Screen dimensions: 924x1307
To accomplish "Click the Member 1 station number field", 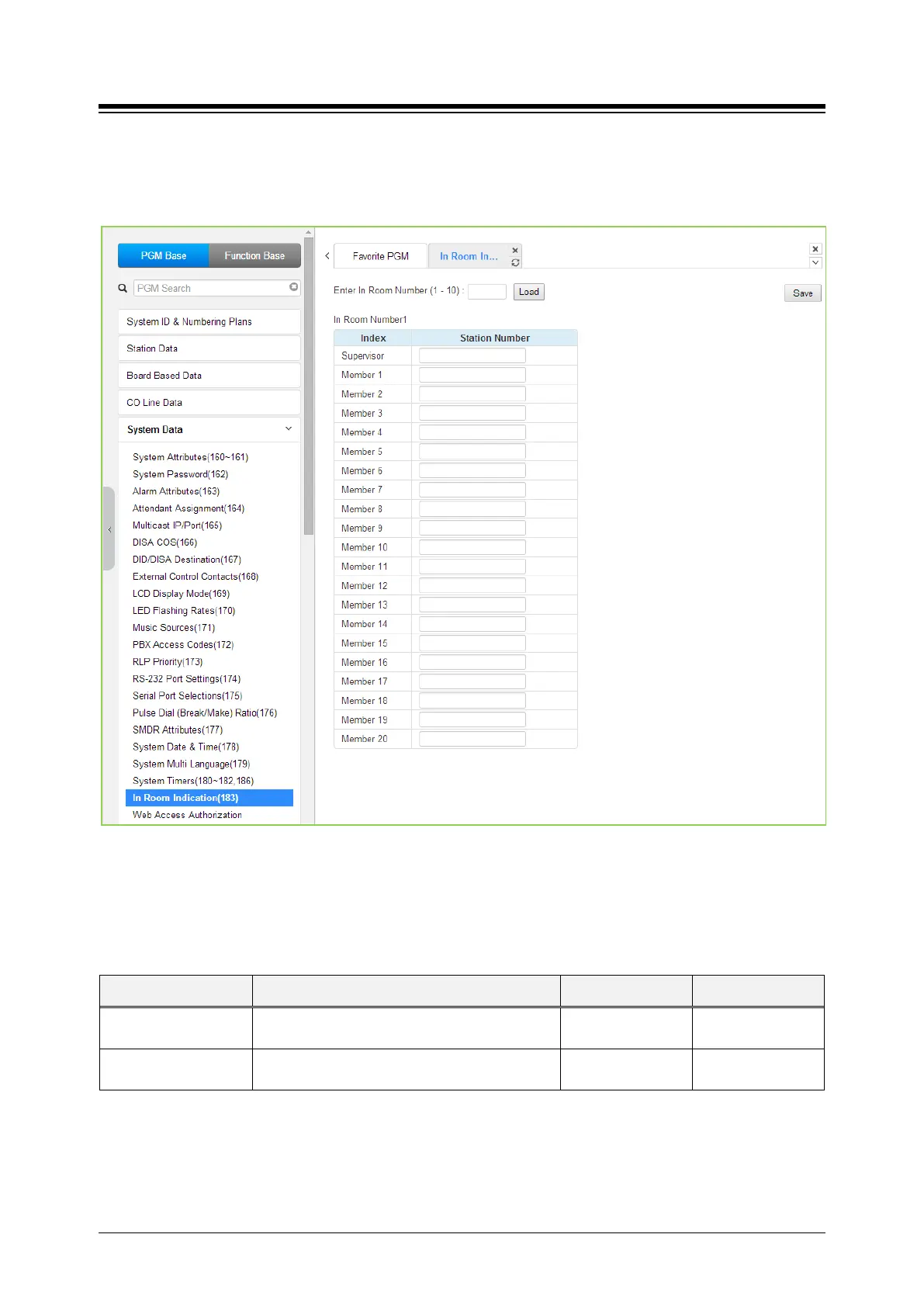I will (472, 375).
